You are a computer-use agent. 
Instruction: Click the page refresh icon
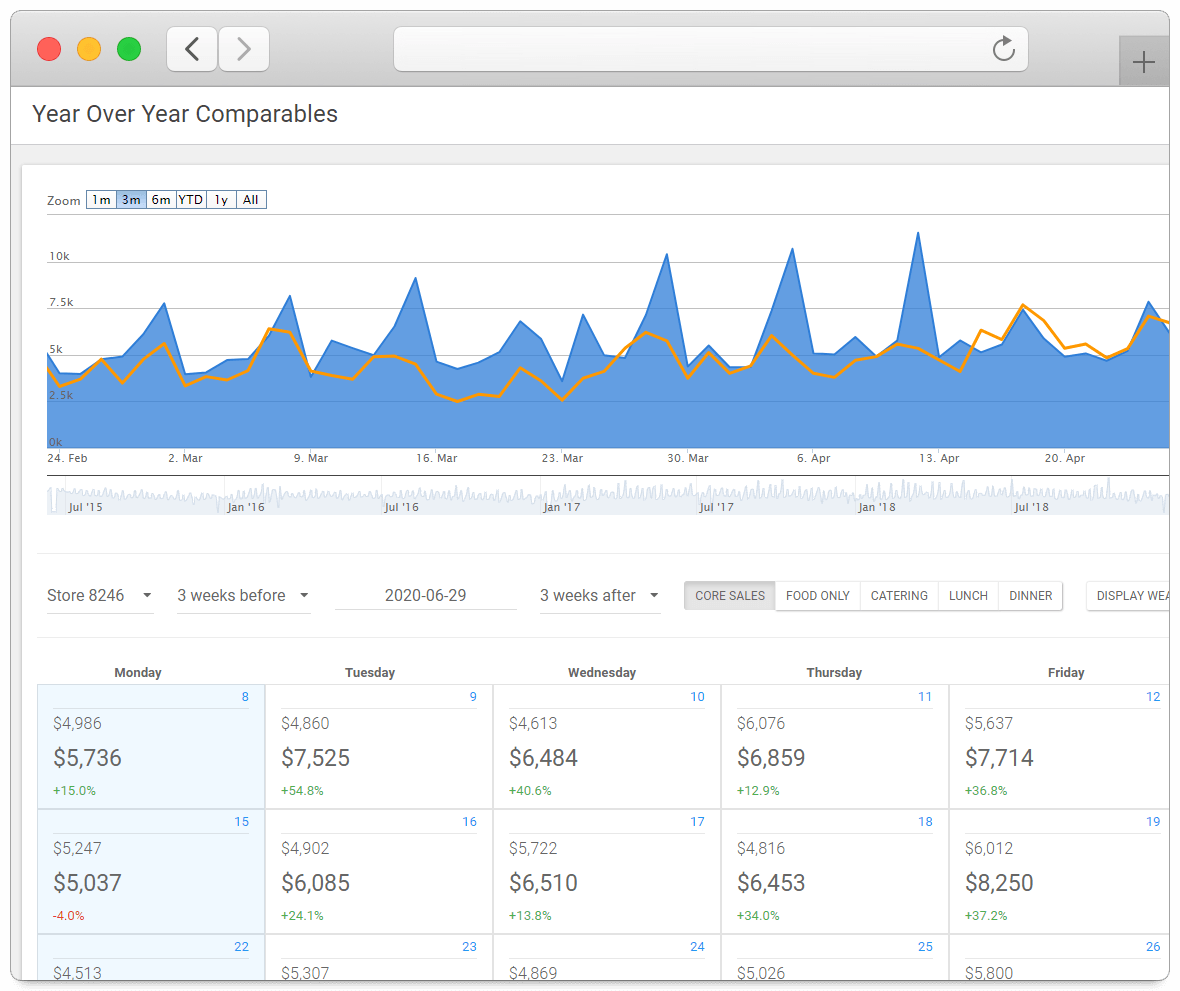pos(1003,48)
